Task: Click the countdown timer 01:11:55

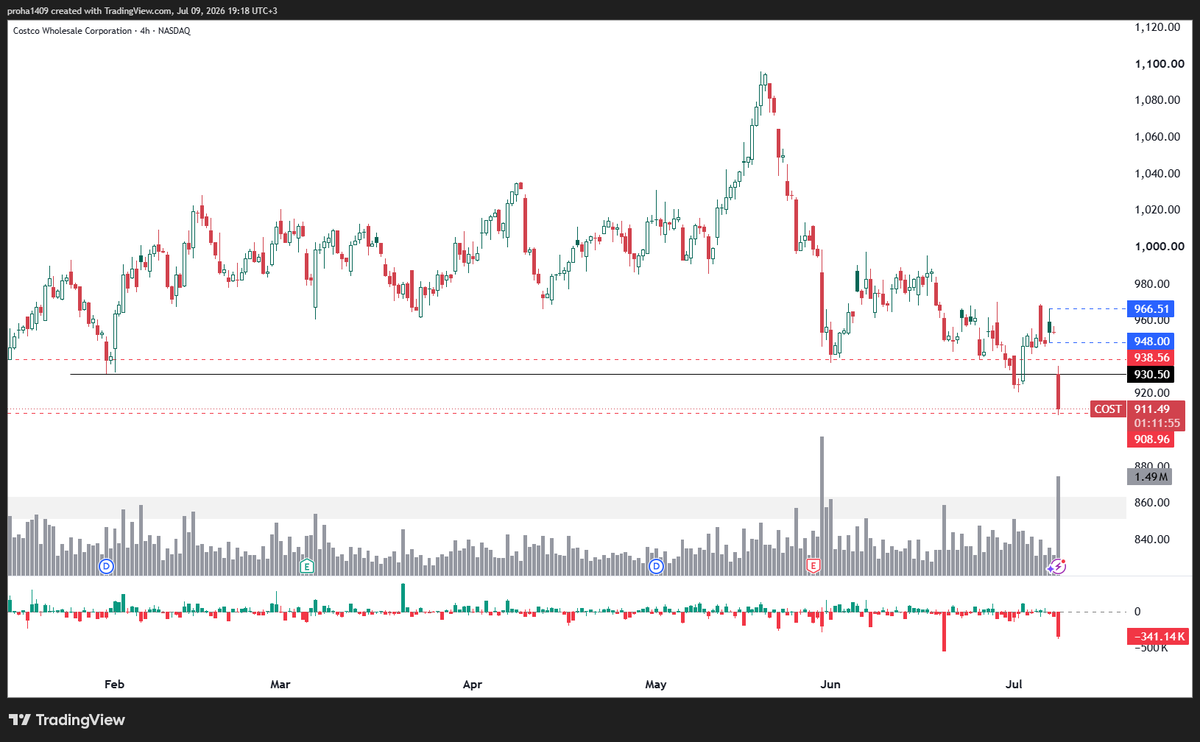Action: coord(1155,423)
